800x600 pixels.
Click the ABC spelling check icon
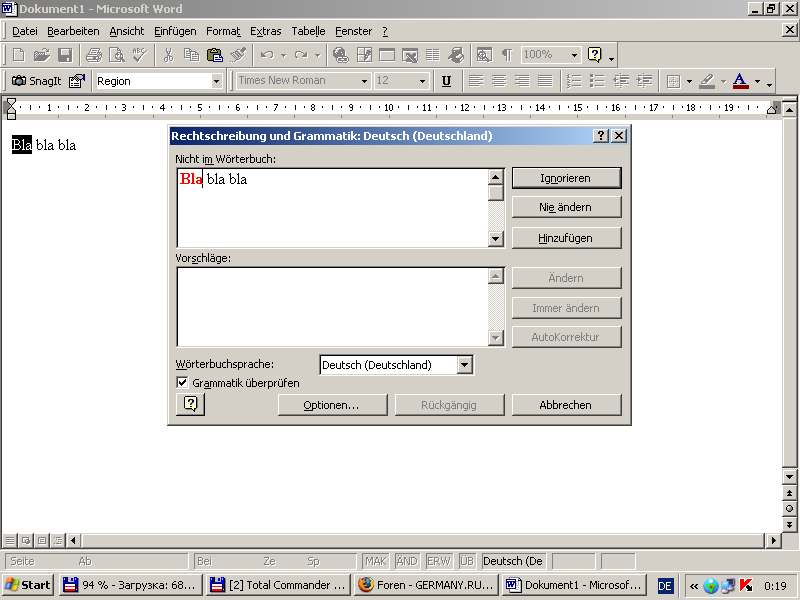(139, 55)
